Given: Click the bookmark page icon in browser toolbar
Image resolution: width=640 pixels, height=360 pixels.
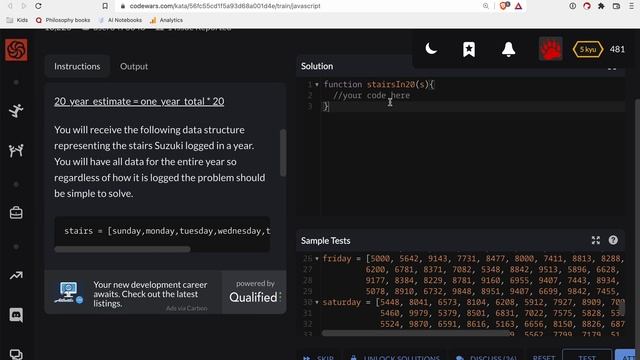Looking at the screenshot, I should click(x=105, y=6).
